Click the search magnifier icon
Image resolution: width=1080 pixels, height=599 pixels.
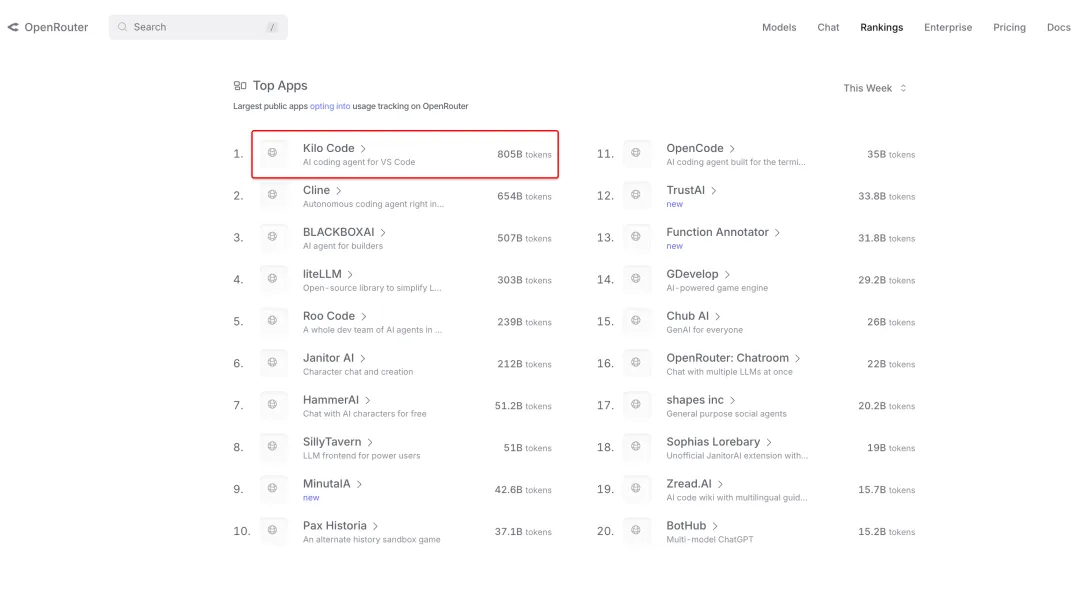[x=123, y=27]
